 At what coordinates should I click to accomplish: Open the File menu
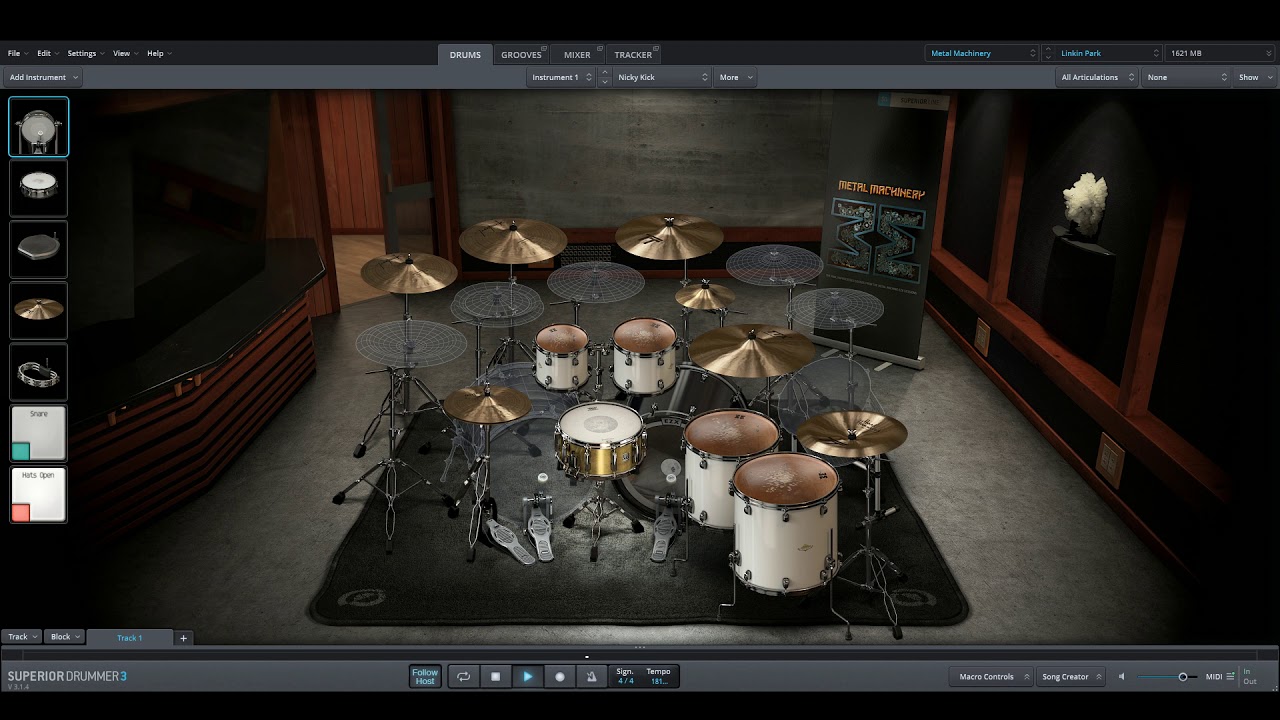point(17,53)
